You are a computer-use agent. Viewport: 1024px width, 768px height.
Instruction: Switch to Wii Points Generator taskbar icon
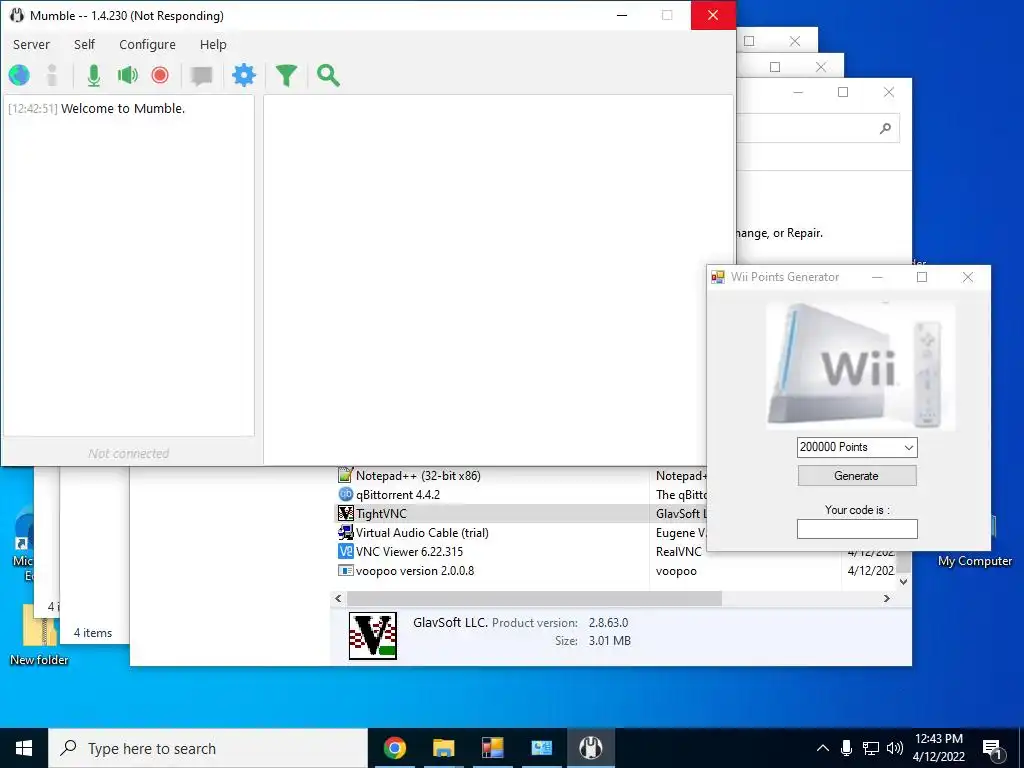[x=493, y=748]
